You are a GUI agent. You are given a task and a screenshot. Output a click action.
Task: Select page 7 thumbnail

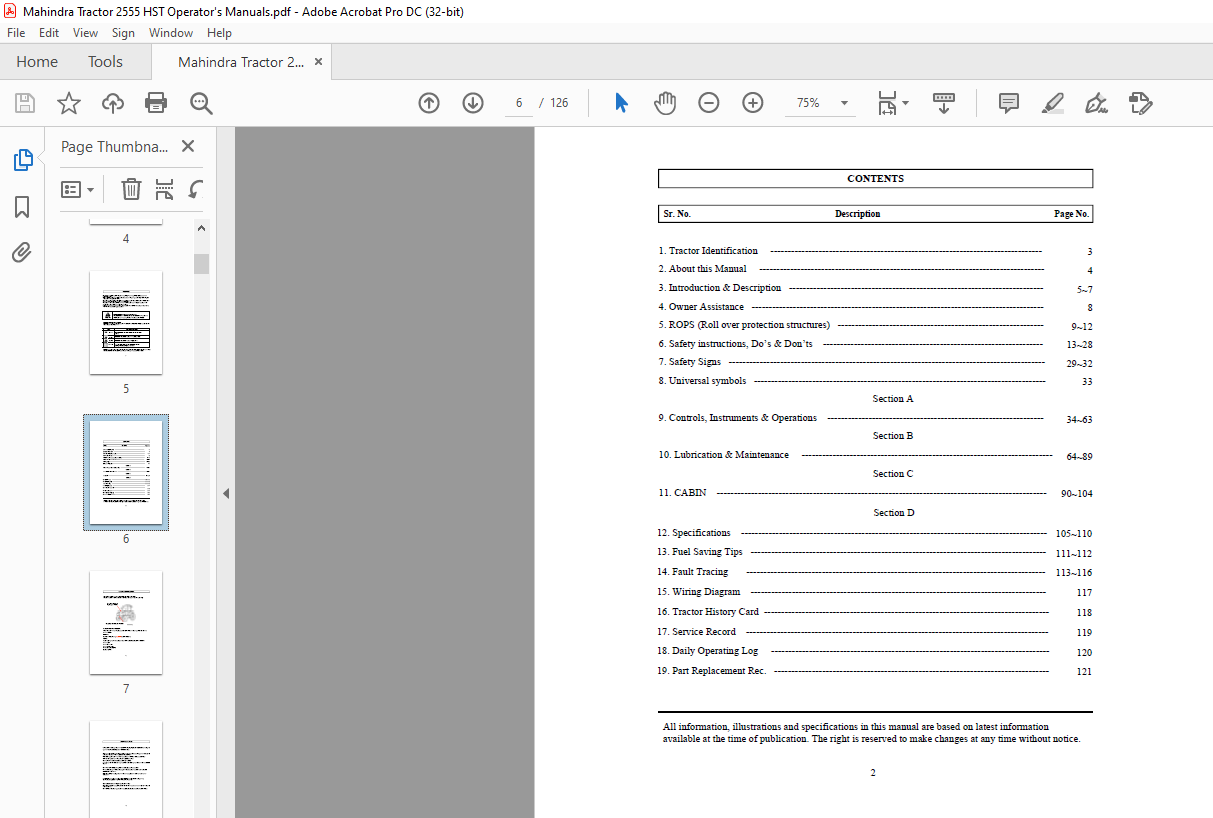(126, 623)
